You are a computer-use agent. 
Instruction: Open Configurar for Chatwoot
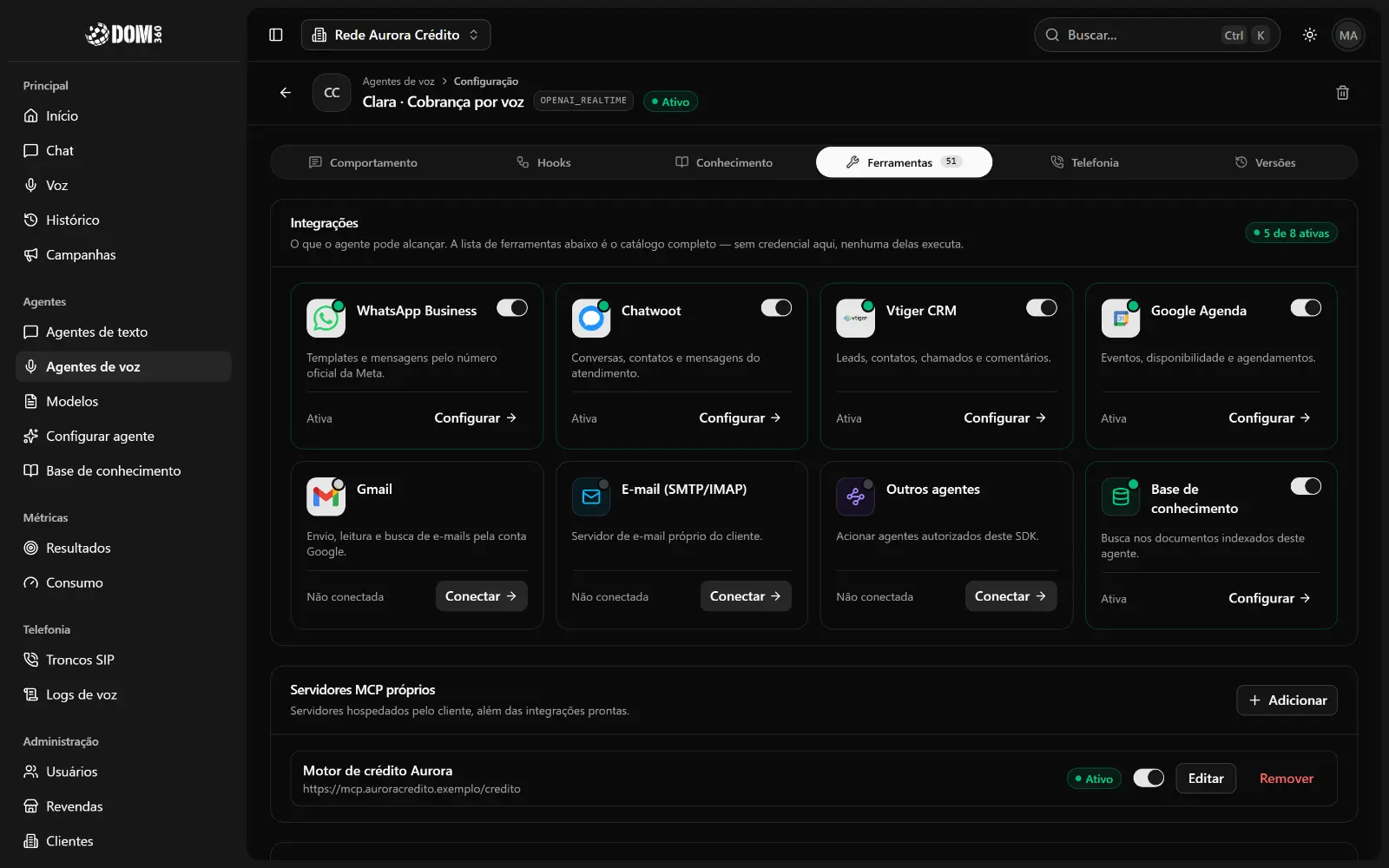[741, 418]
